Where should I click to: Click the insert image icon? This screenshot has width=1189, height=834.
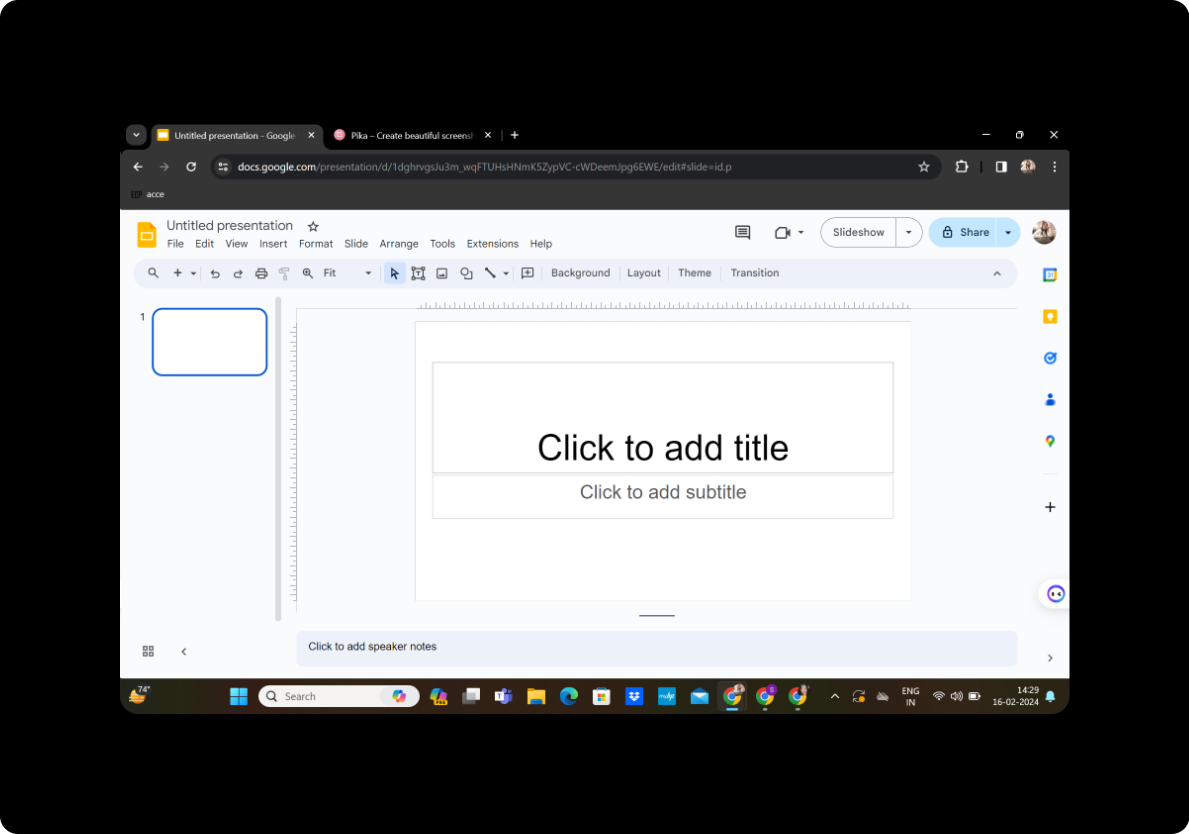click(442, 274)
